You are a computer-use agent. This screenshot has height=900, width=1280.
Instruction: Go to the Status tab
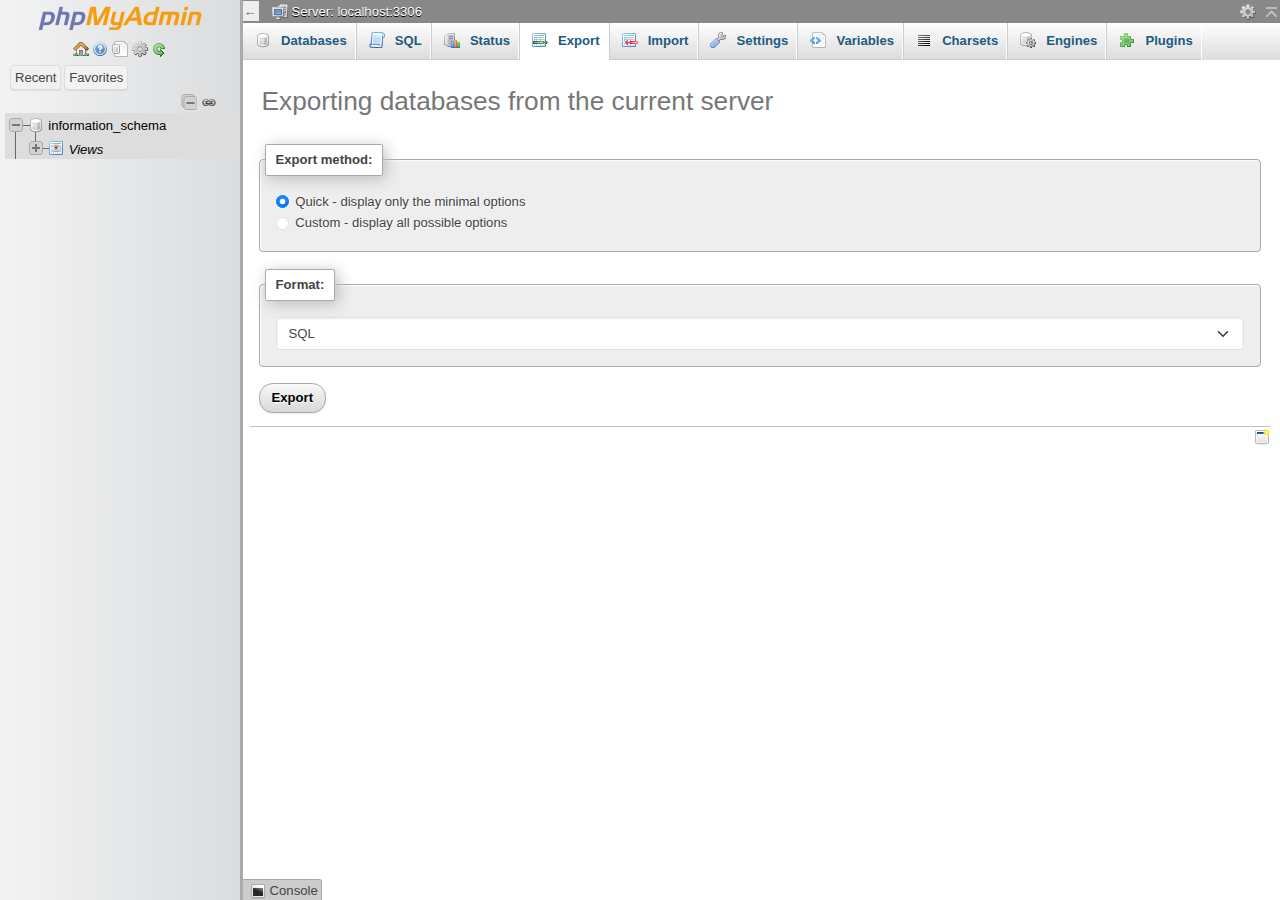pyautogui.click(x=477, y=41)
